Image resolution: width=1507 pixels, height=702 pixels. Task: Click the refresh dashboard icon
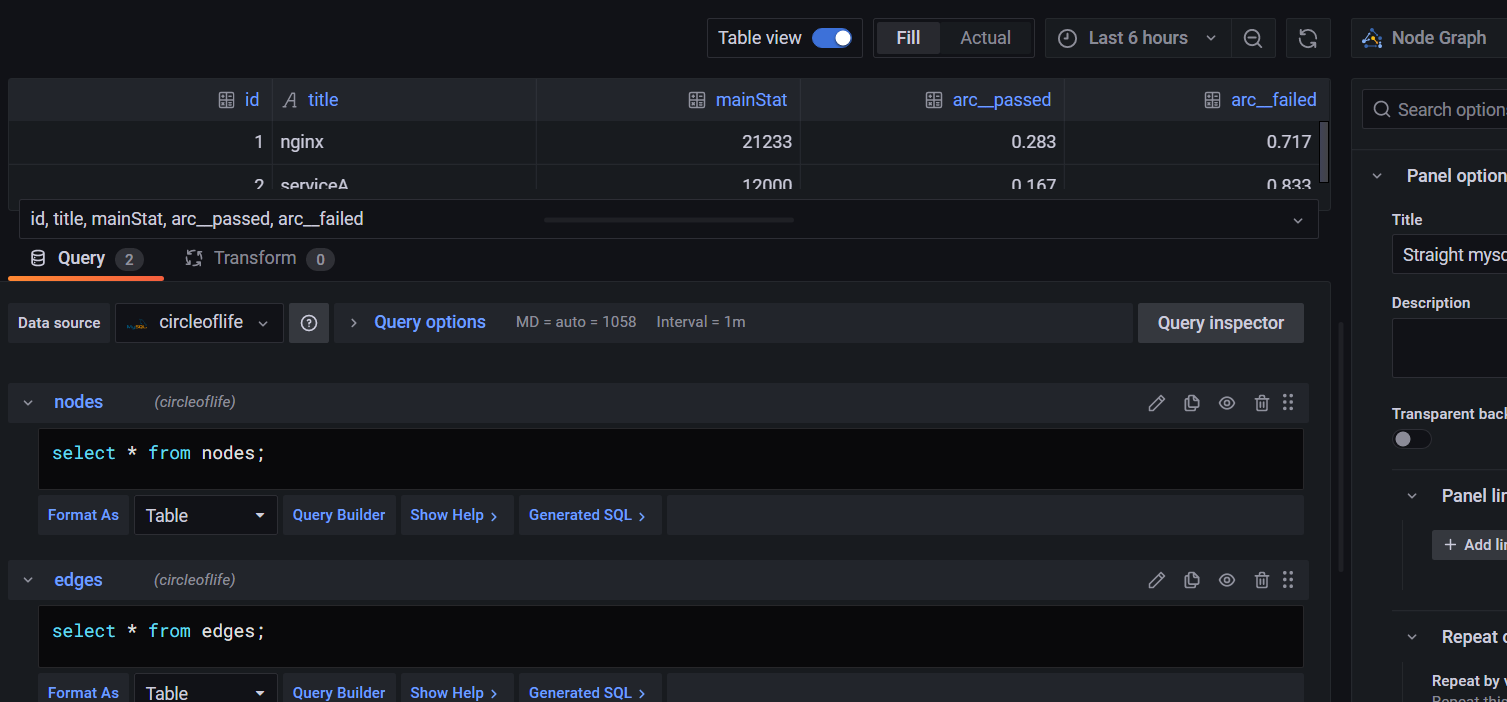pos(1307,38)
